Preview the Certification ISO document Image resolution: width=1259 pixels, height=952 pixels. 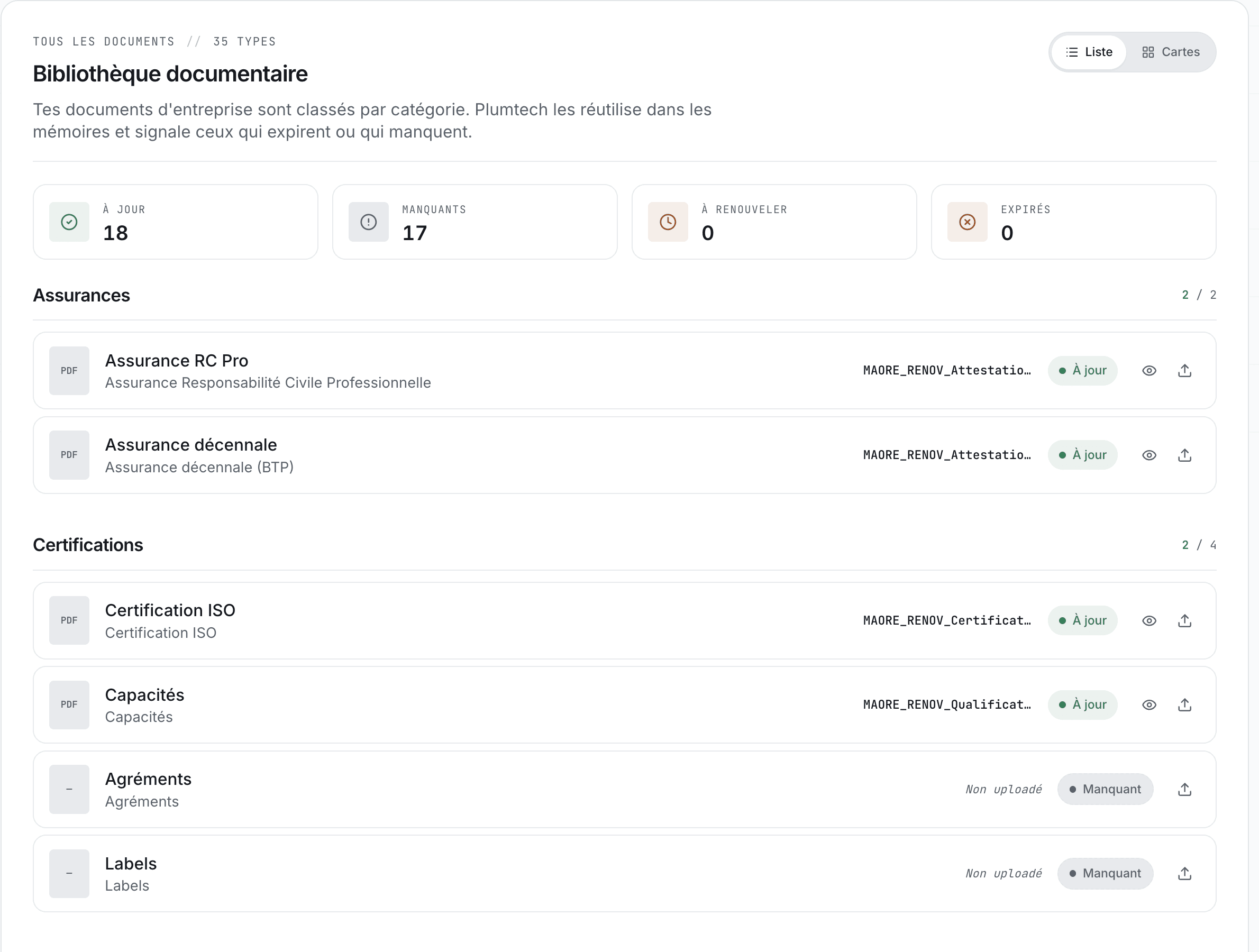tap(1149, 620)
